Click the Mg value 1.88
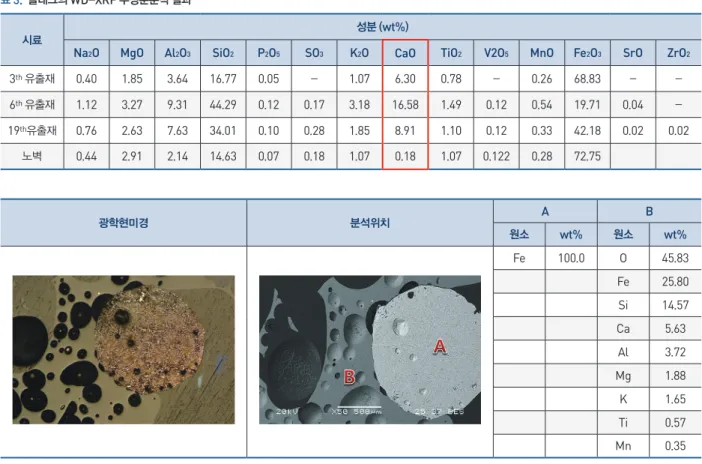This screenshot has width=702, height=464. pos(676,375)
